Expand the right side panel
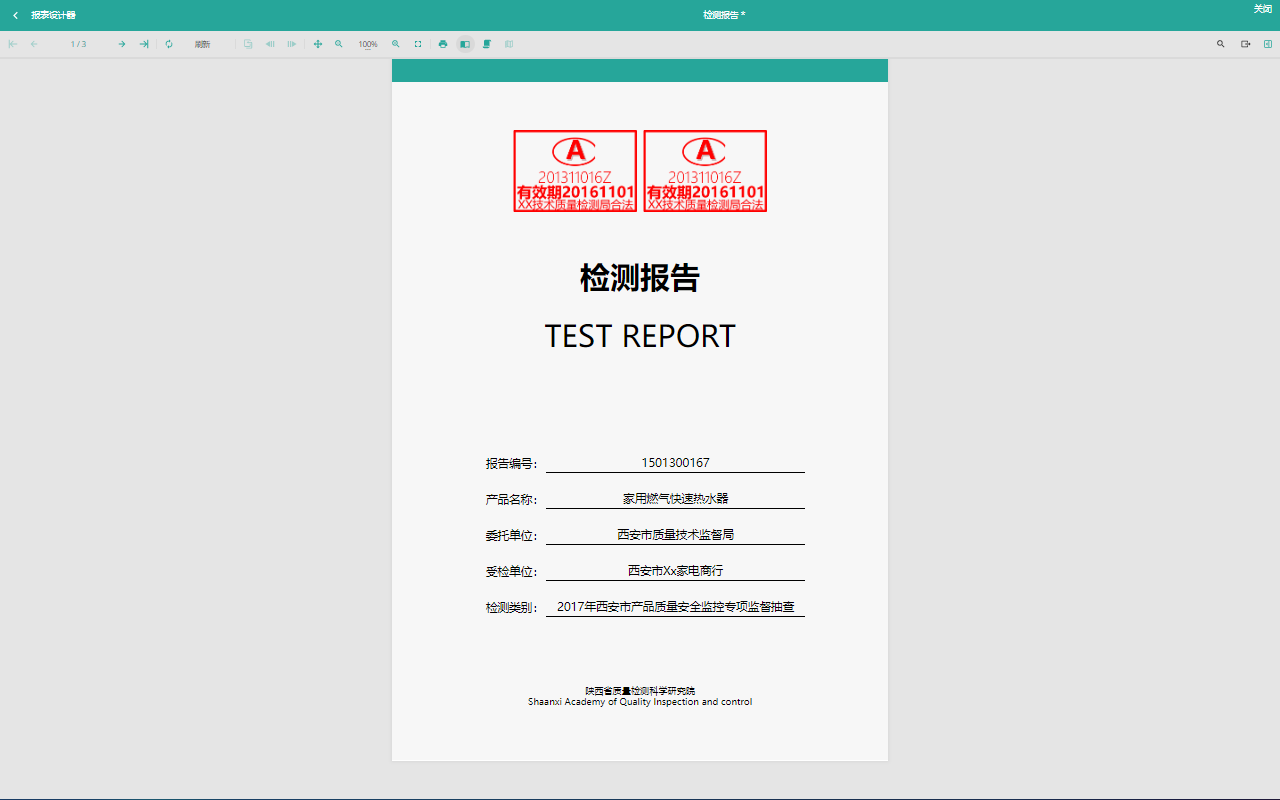Image resolution: width=1280 pixels, height=800 pixels. click(1268, 44)
